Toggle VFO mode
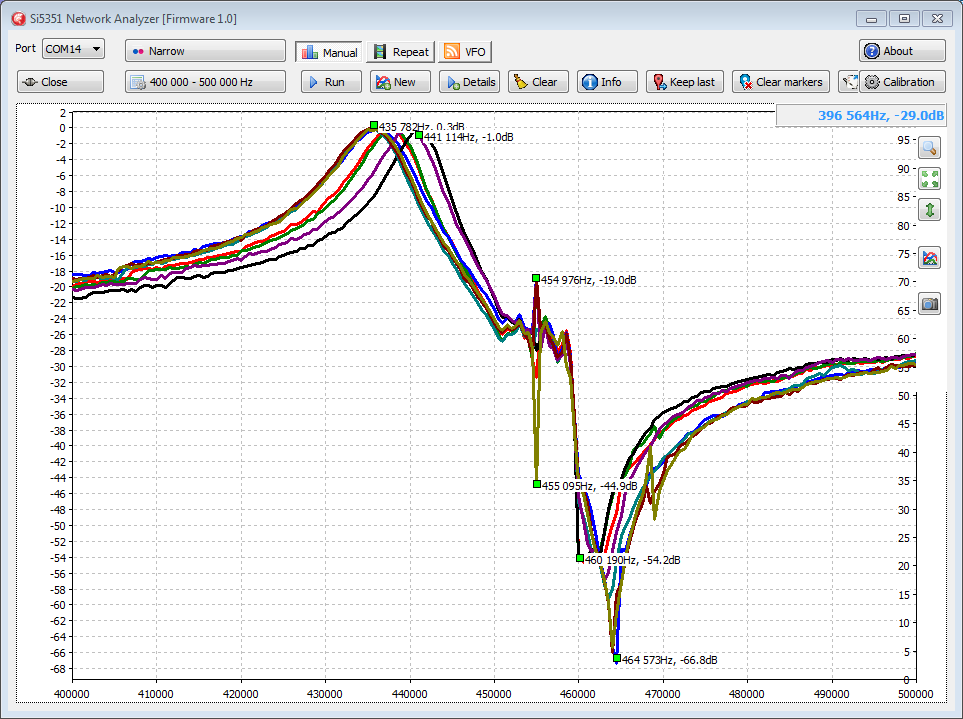963x719 pixels. (465, 52)
